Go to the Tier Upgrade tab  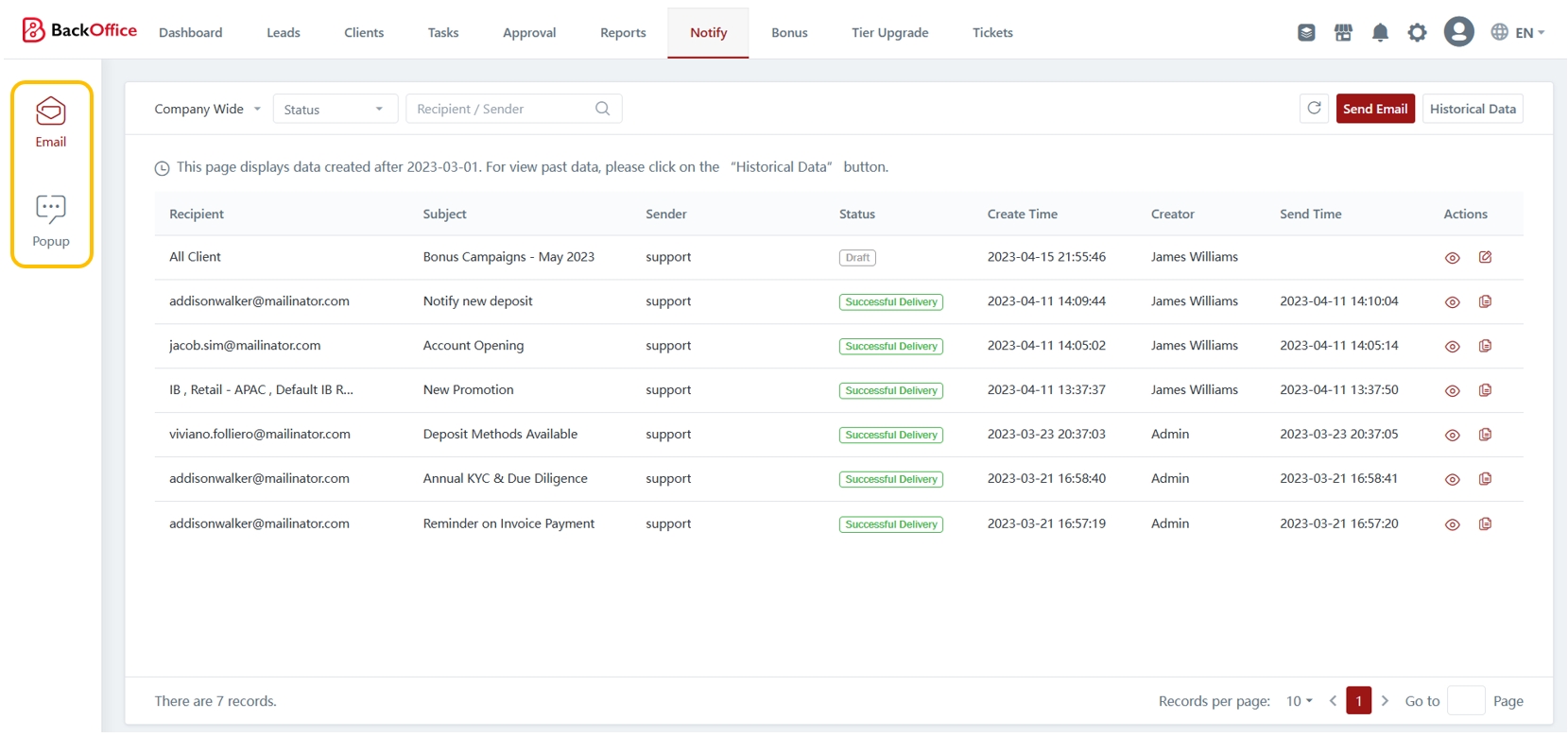pyautogui.click(x=889, y=33)
